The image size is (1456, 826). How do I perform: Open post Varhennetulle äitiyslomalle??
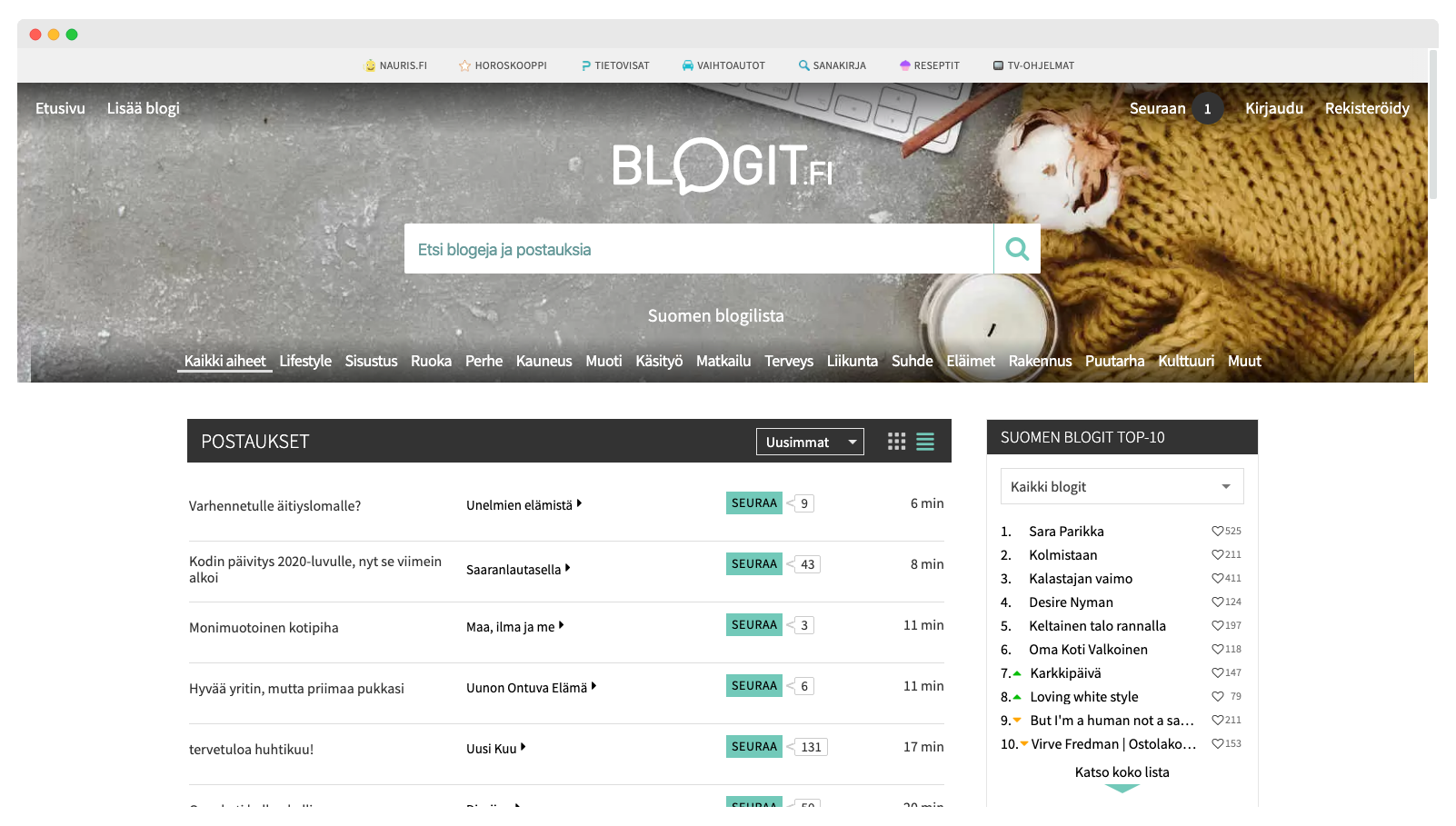coord(274,506)
